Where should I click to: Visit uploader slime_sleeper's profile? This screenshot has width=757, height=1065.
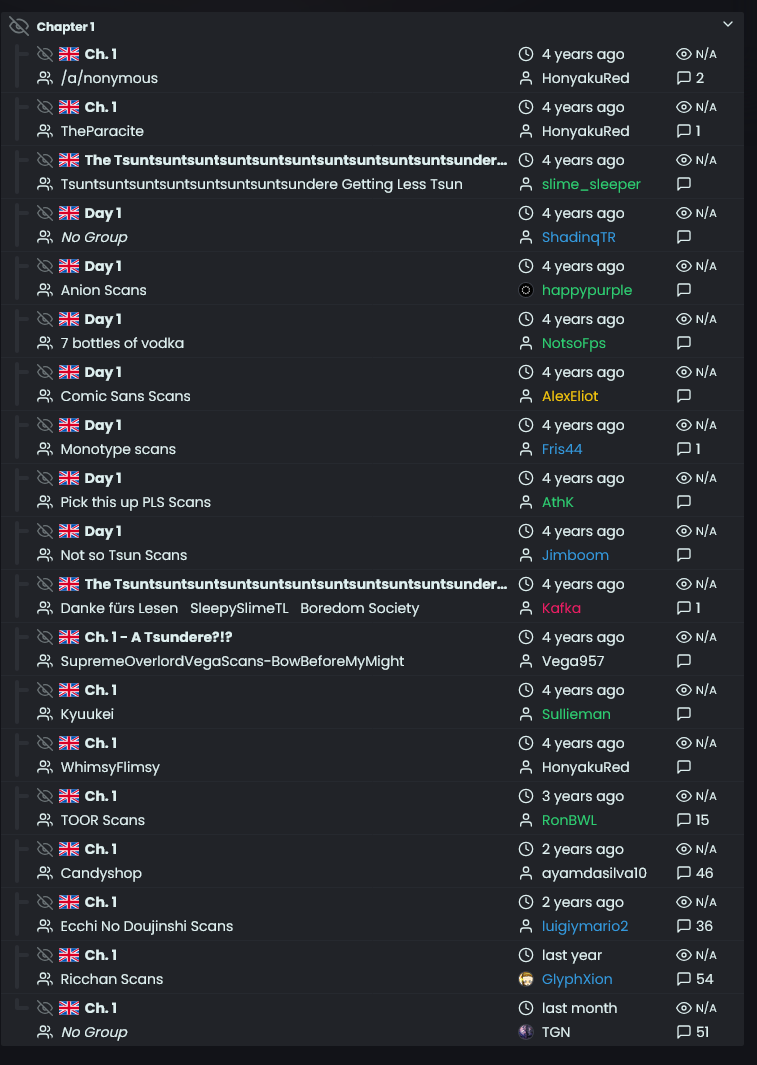(591, 184)
